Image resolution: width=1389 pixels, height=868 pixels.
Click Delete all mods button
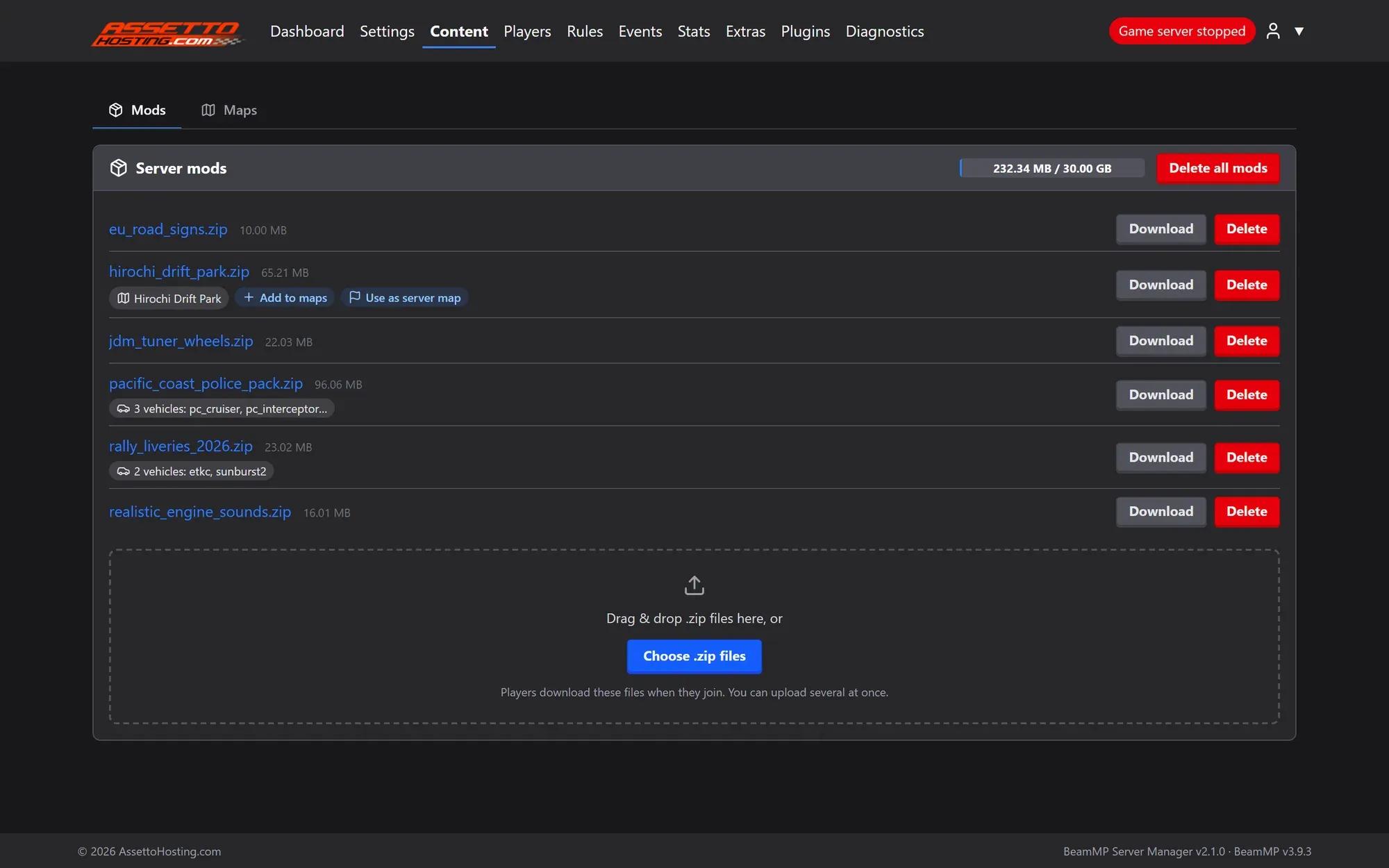pos(1218,168)
